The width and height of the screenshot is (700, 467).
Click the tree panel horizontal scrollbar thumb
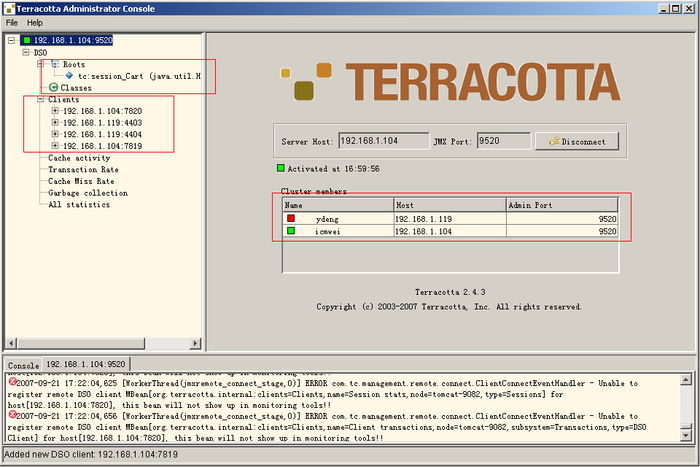(x=81, y=343)
